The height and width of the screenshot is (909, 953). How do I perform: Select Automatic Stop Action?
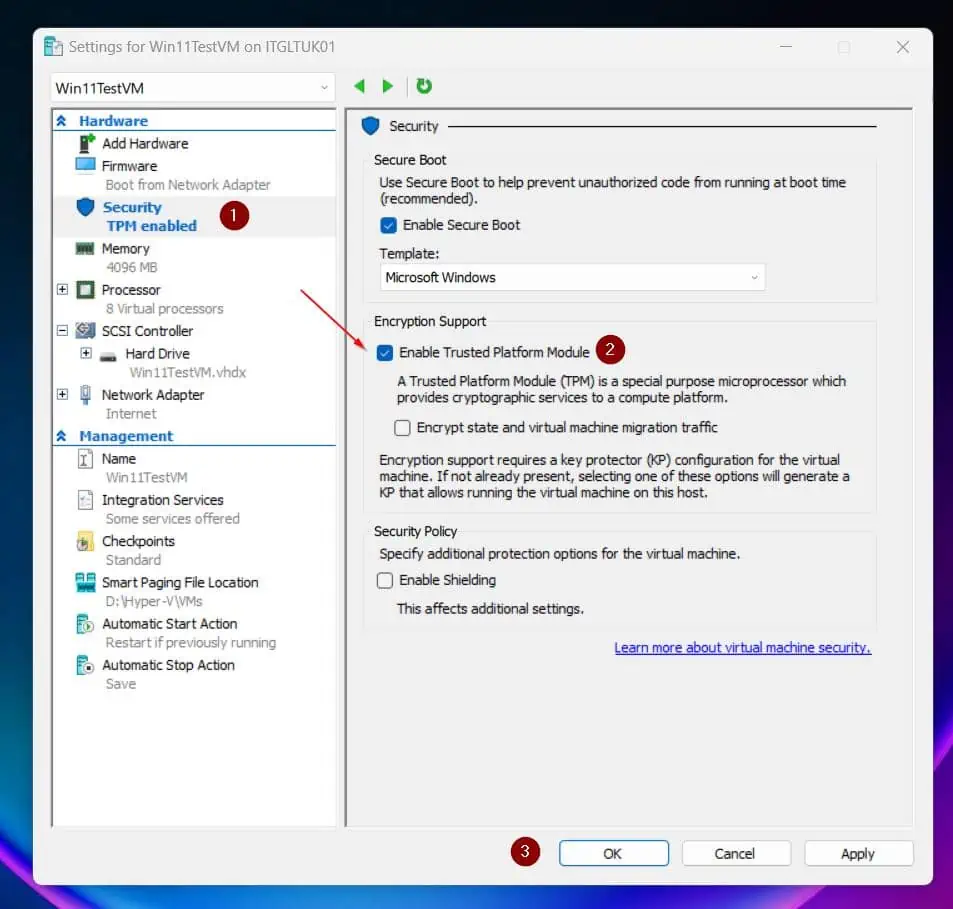click(x=168, y=665)
